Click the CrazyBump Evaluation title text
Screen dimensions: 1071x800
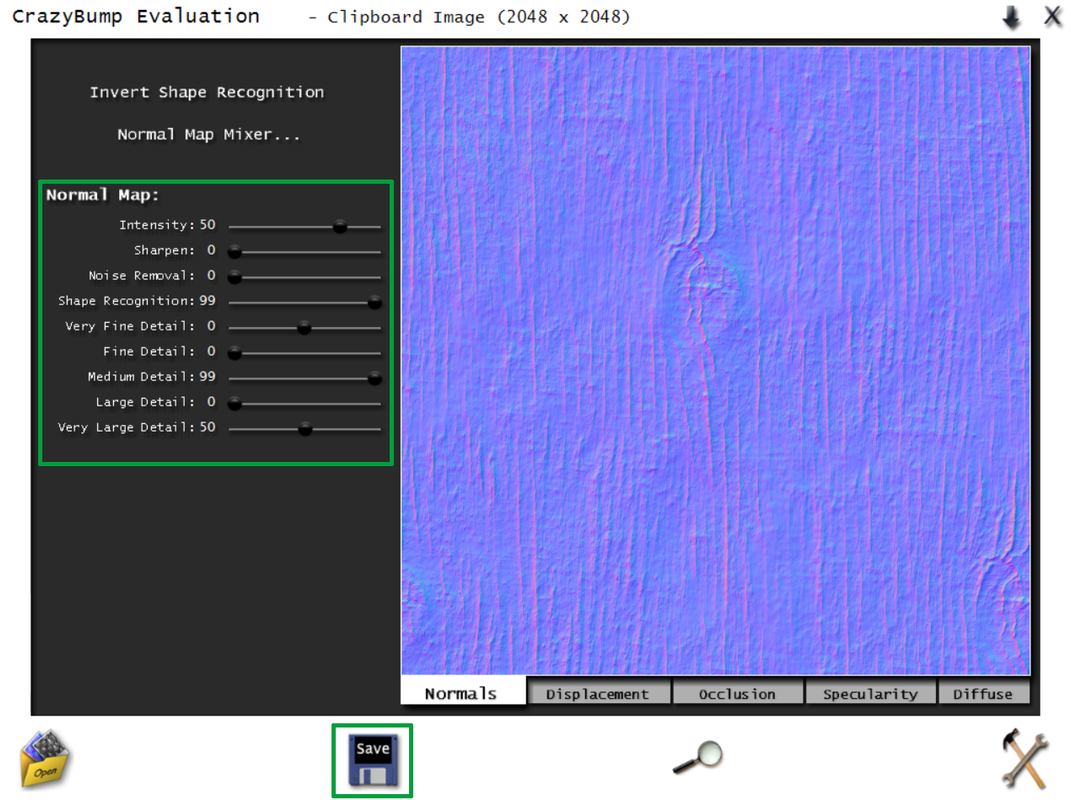[x=136, y=16]
